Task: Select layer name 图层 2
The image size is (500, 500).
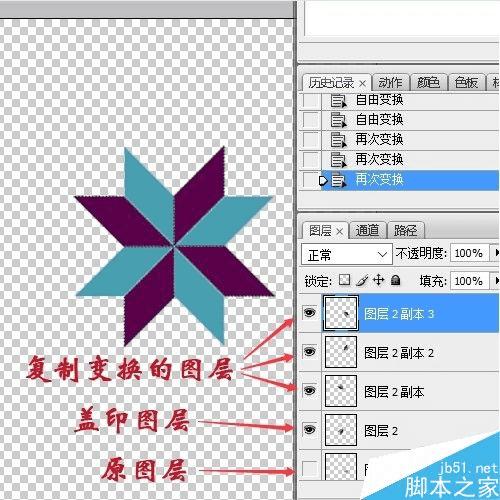Action: point(381,431)
